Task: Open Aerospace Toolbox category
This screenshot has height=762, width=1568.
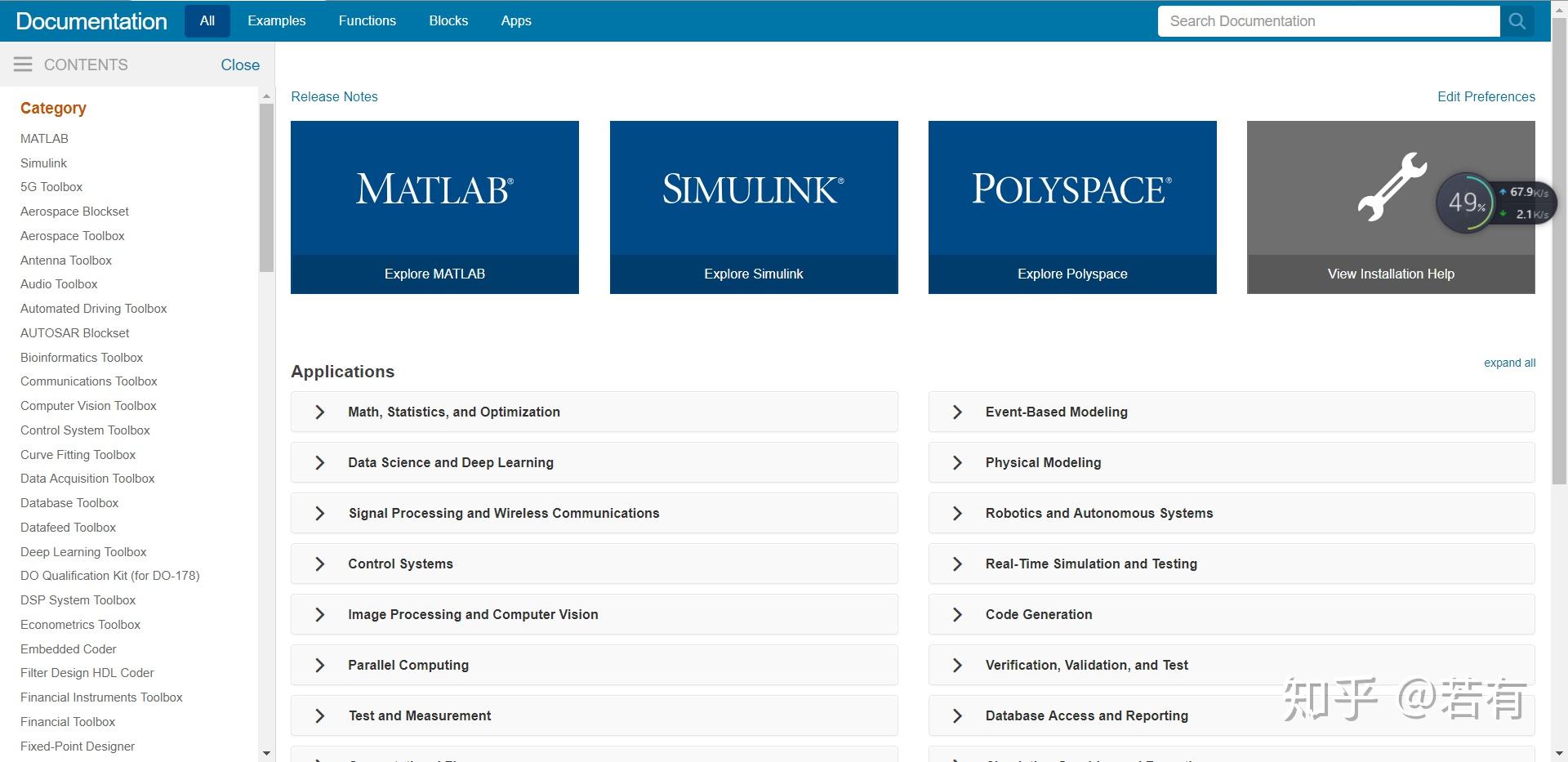Action: click(x=73, y=236)
